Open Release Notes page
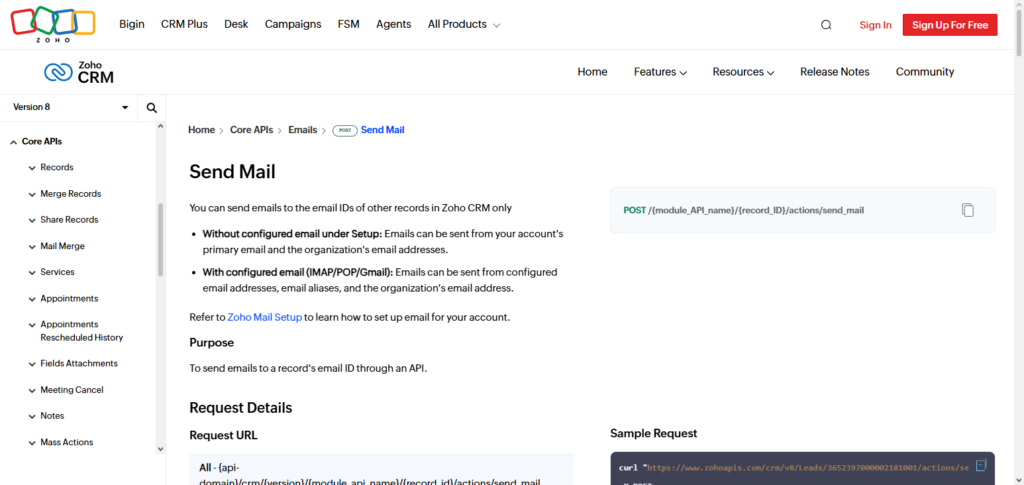 click(835, 72)
